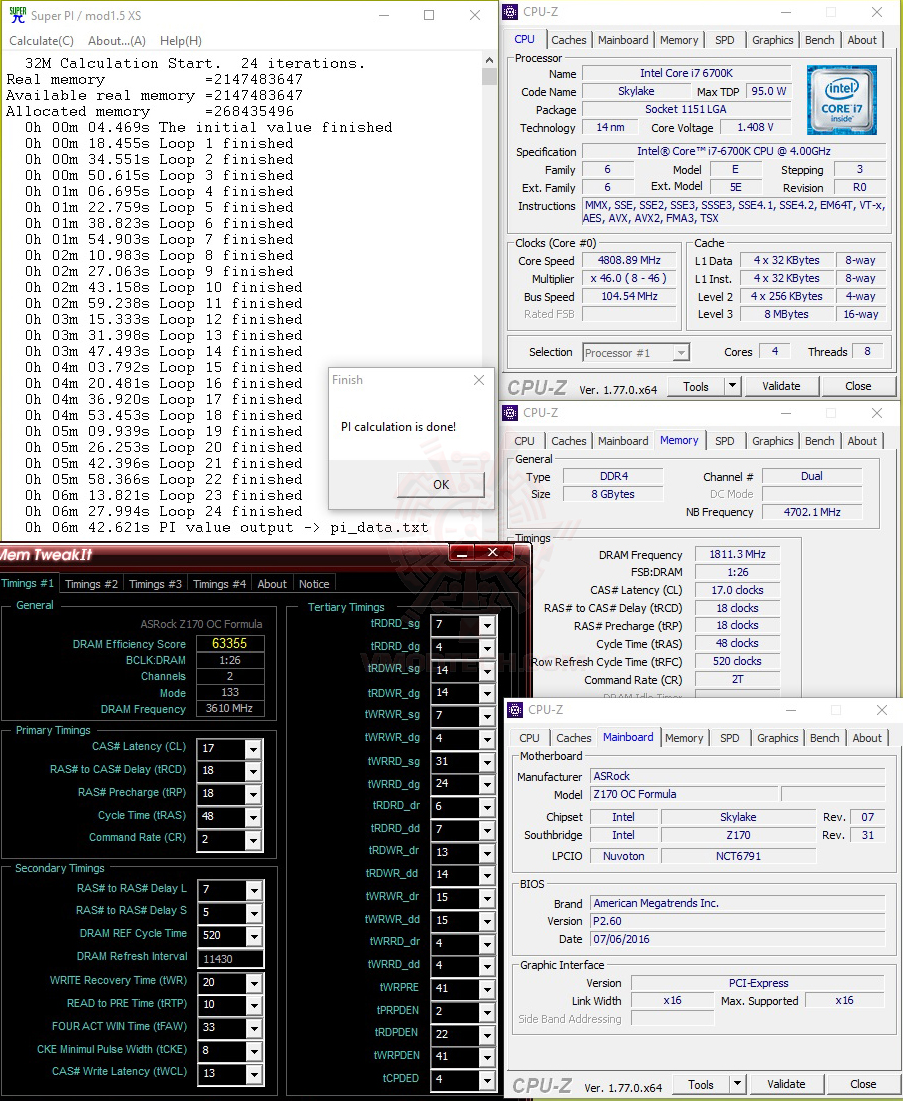Screen dimensions: 903x1101
Task: Click the CPU-Z icon on the CPU window
Action: point(511,11)
